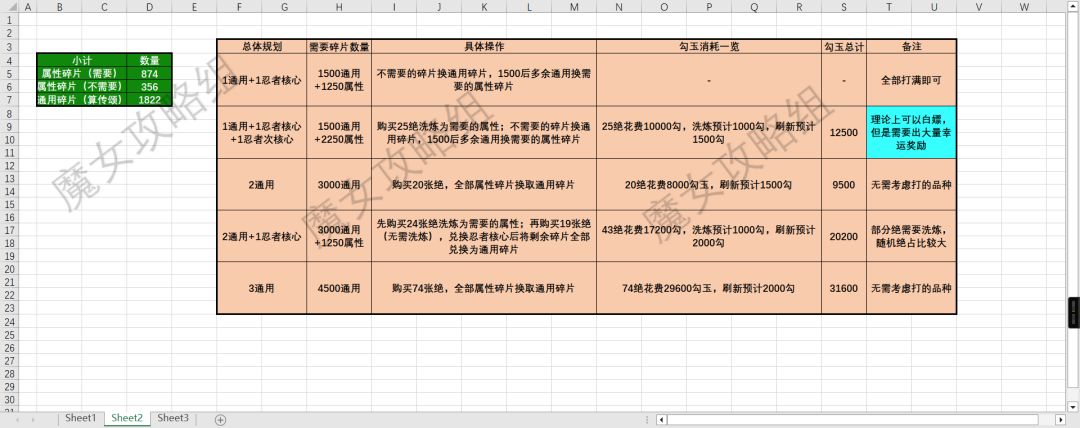
Task: Click the green '数量' header cell
Action: [x=149, y=61]
